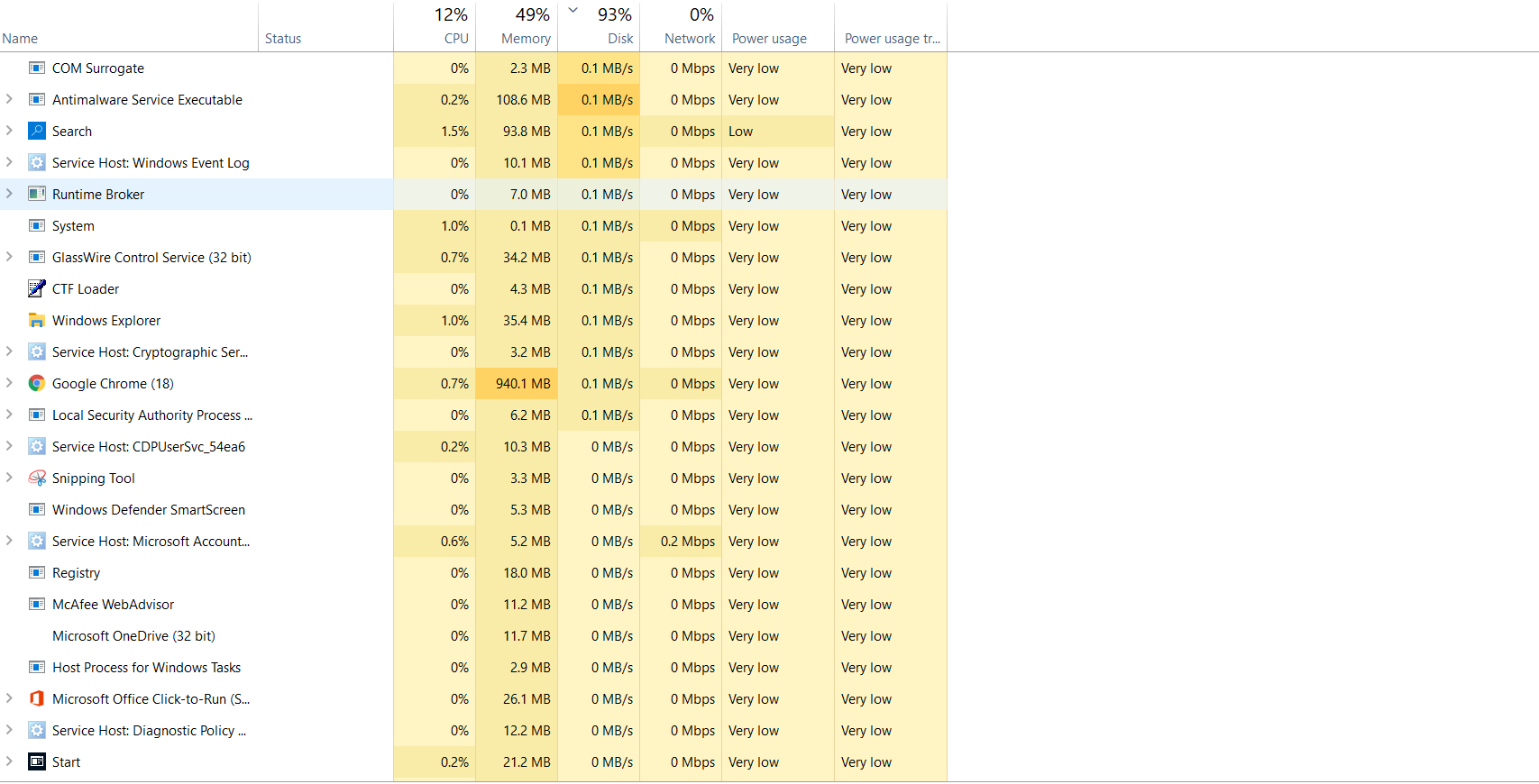
Task: Expand the Antimalware Service Executable entry
Action: click(9, 99)
